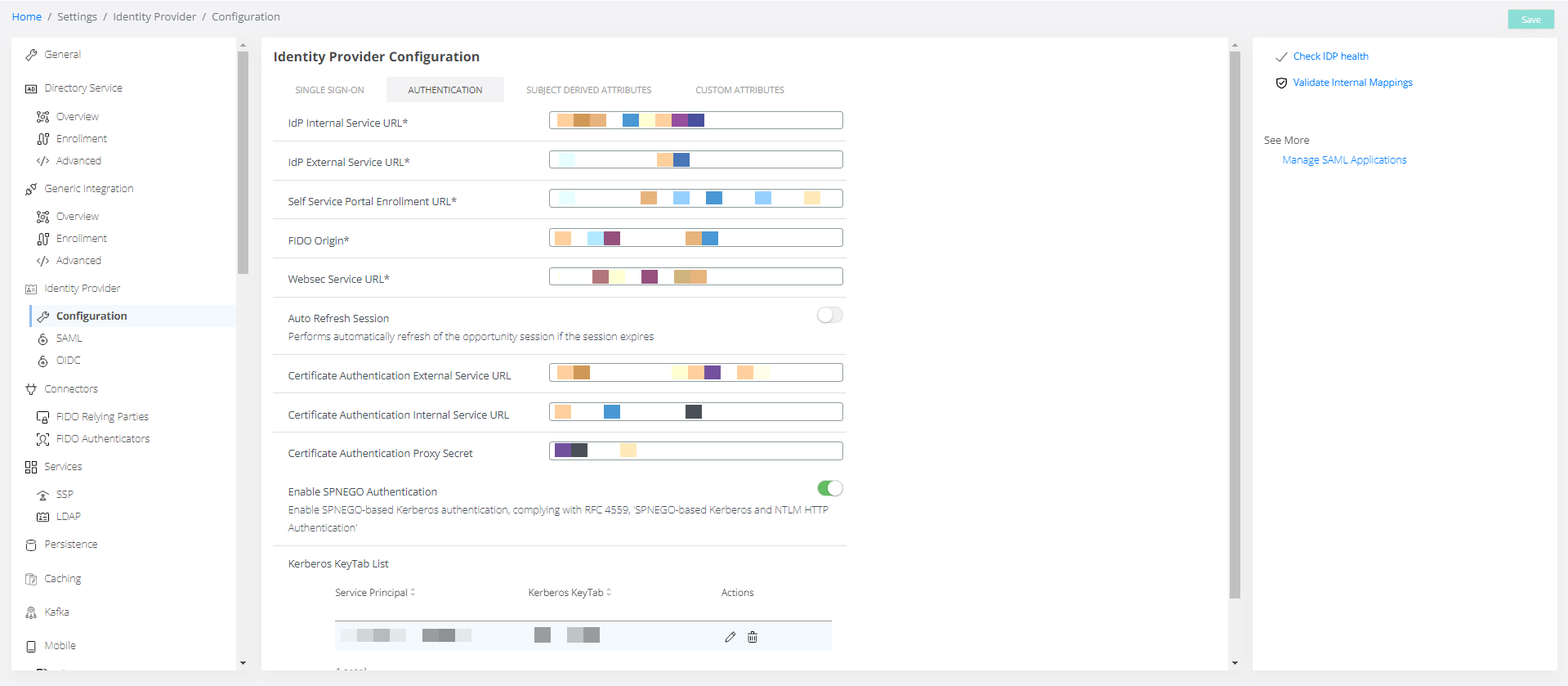The image size is (1568, 686).
Task: Run Check IDP health
Action: click(1330, 56)
